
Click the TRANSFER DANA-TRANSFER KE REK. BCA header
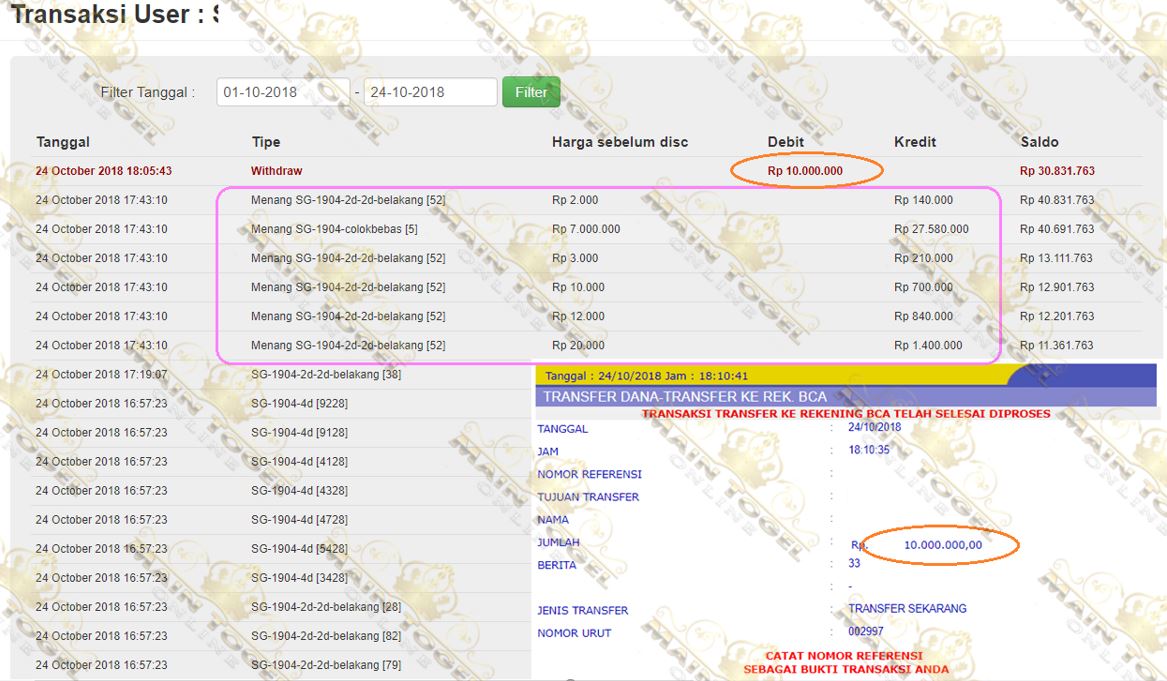coord(685,396)
